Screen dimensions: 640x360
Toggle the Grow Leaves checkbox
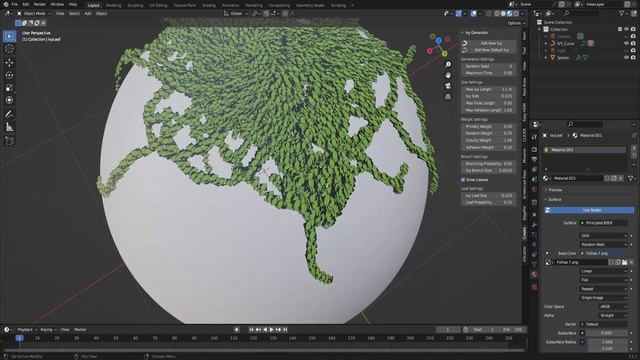(463, 180)
